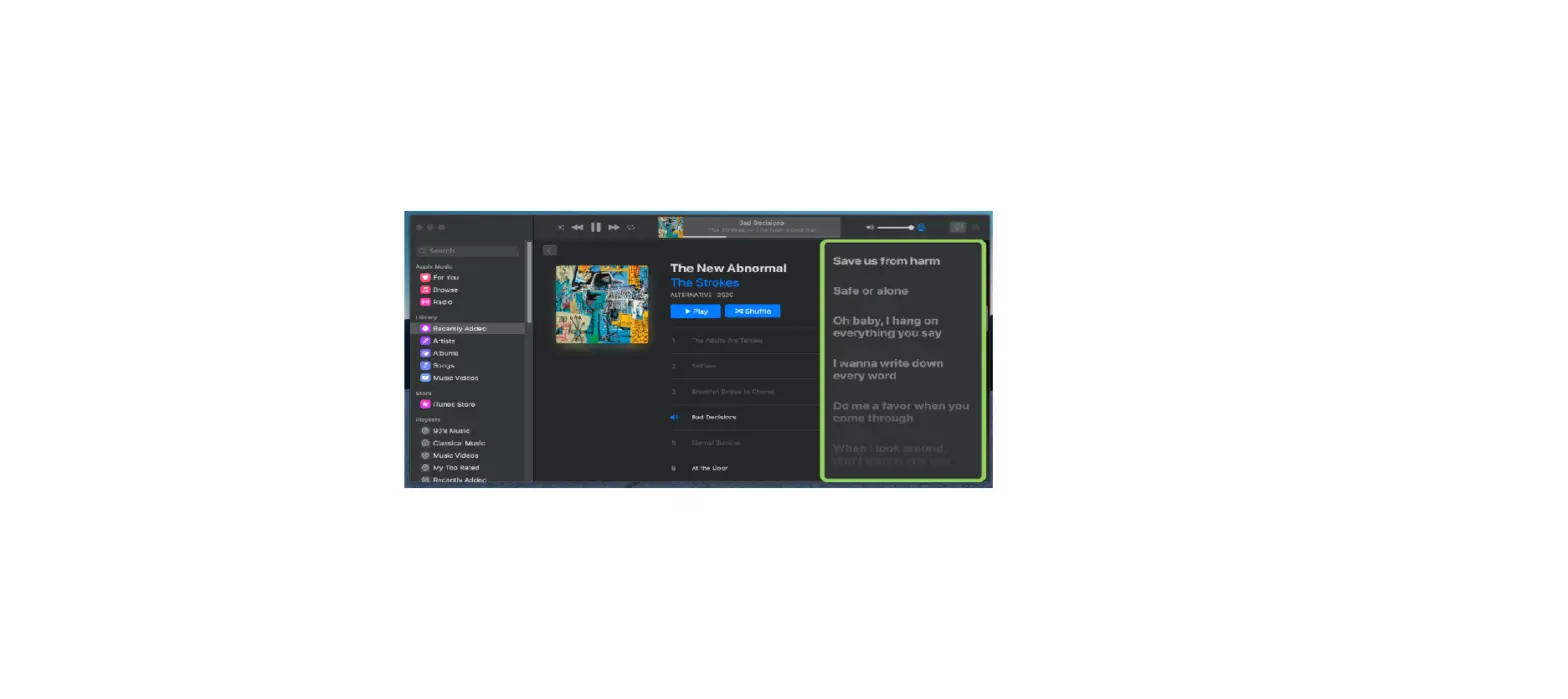The height and width of the screenshot is (699, 1568).
Task: Open the AirPlay output menu
Action: tap(921, 228)
